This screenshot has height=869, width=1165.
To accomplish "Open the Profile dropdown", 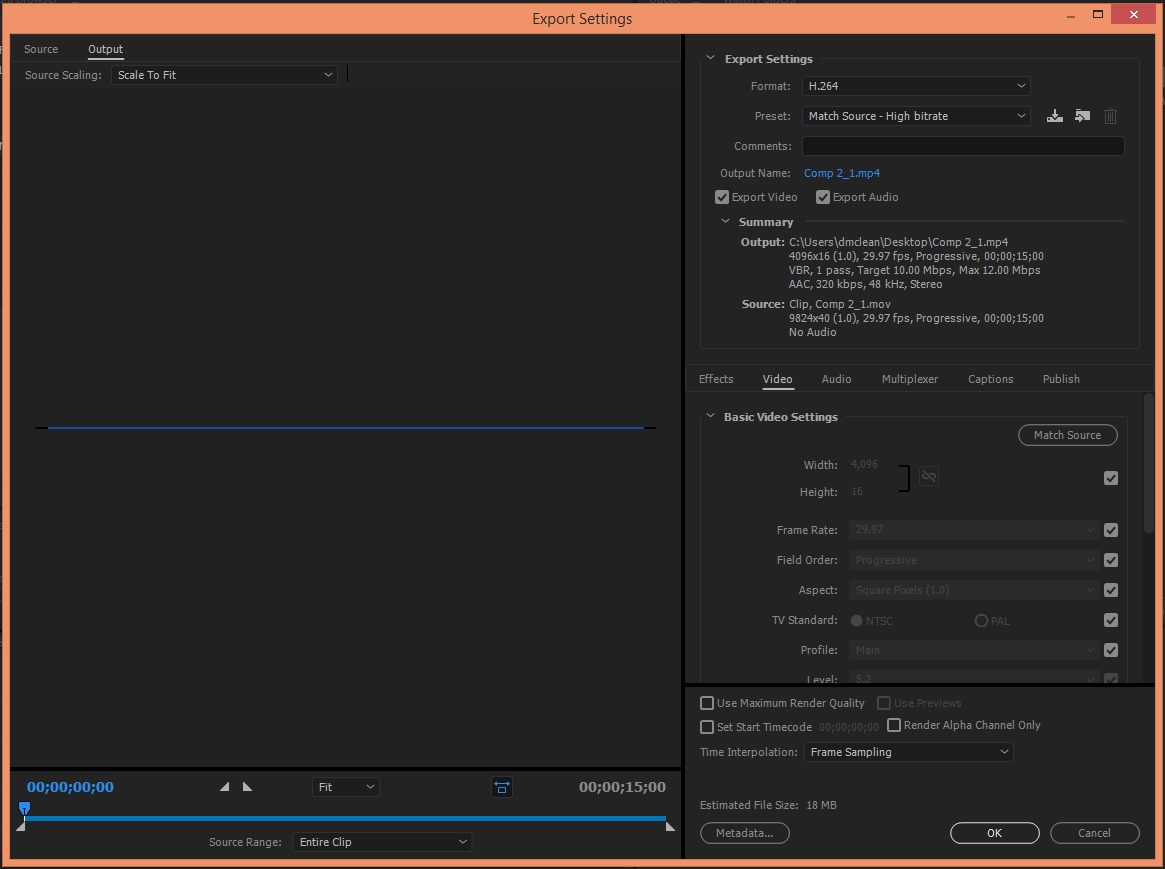I will 973,650.
